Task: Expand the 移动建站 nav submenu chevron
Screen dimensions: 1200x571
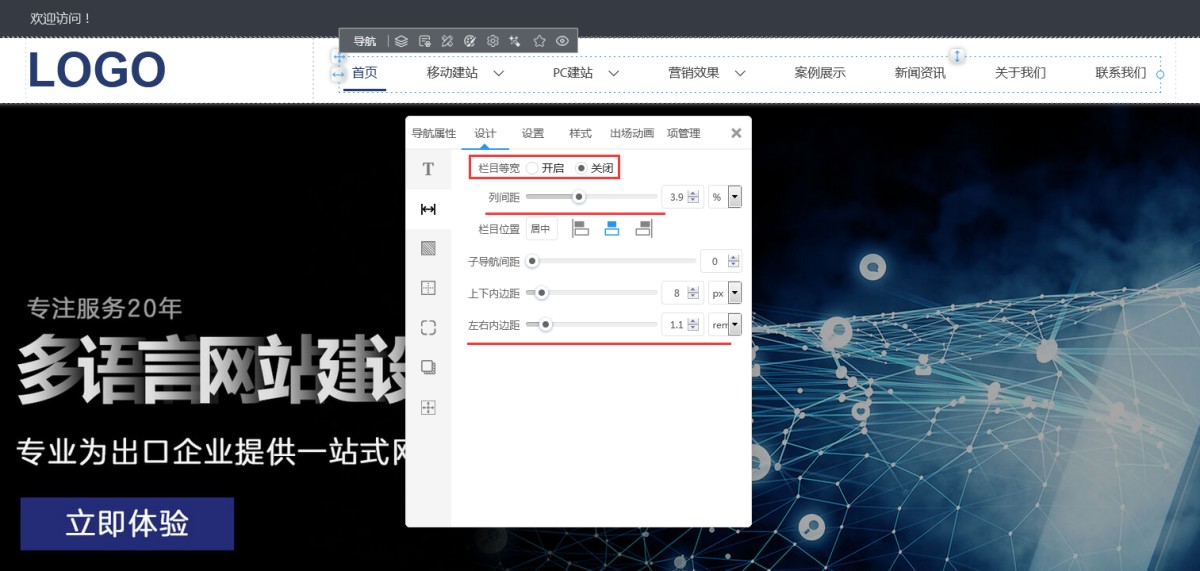Action: pos(498,73)
